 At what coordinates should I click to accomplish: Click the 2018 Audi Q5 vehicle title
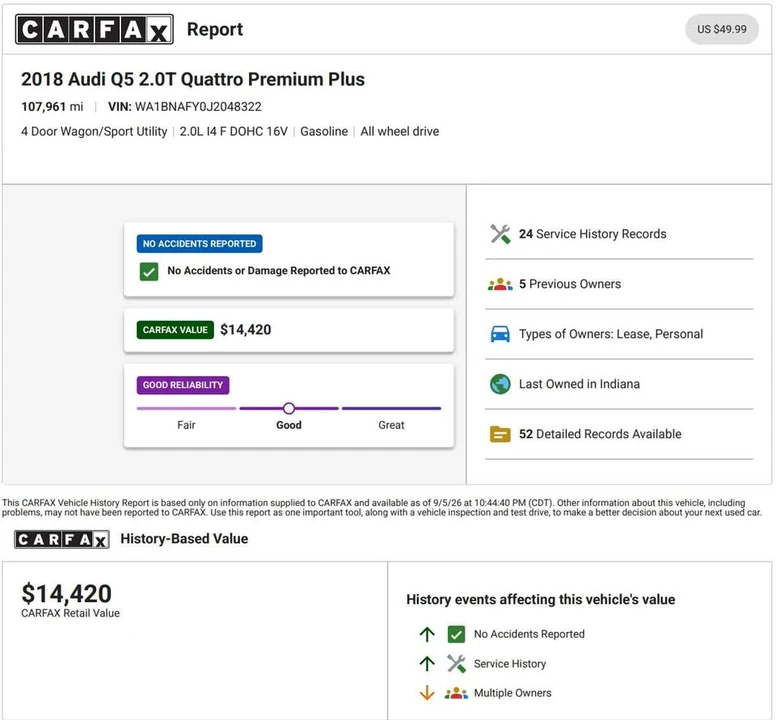coord(193,79)
